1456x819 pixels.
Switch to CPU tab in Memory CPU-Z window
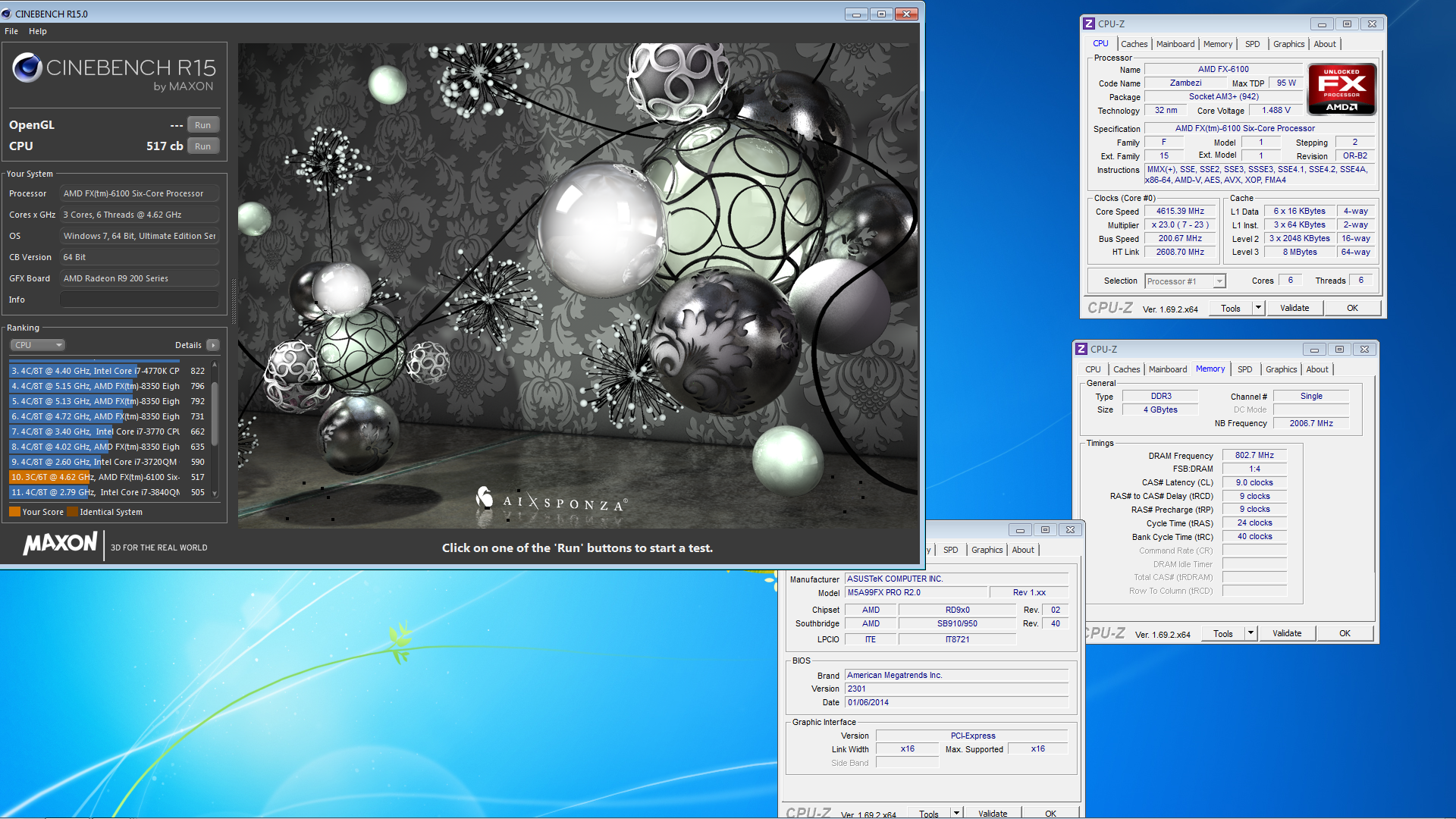pos(1093,369)
